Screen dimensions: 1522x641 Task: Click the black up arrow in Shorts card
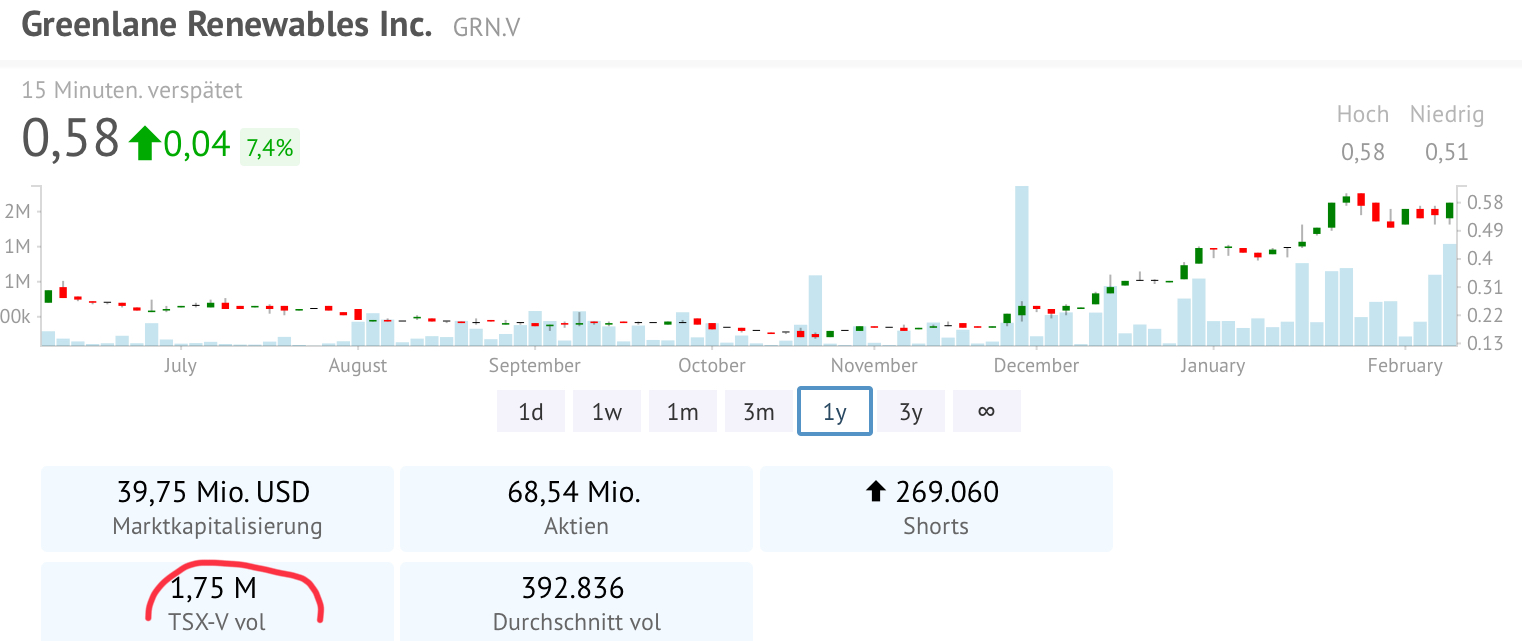click(x=876, y=491)
